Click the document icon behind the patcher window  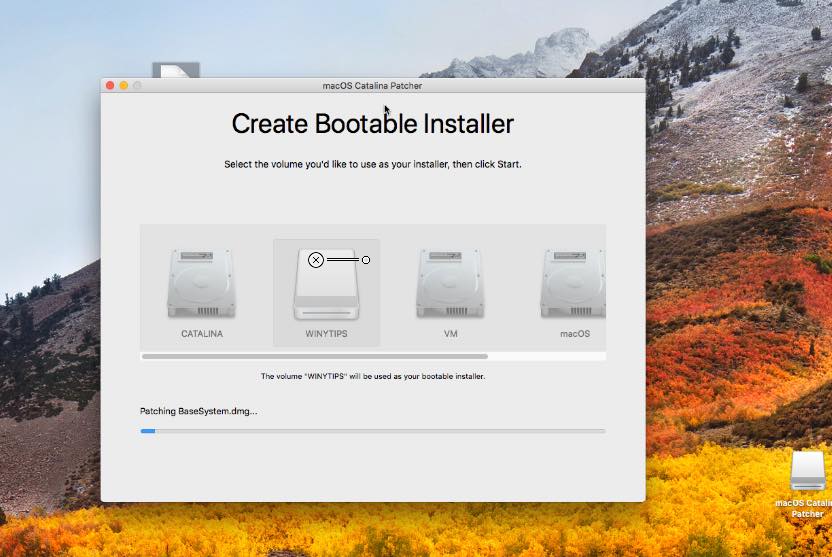pyautogui.click(x=176, y=70)
